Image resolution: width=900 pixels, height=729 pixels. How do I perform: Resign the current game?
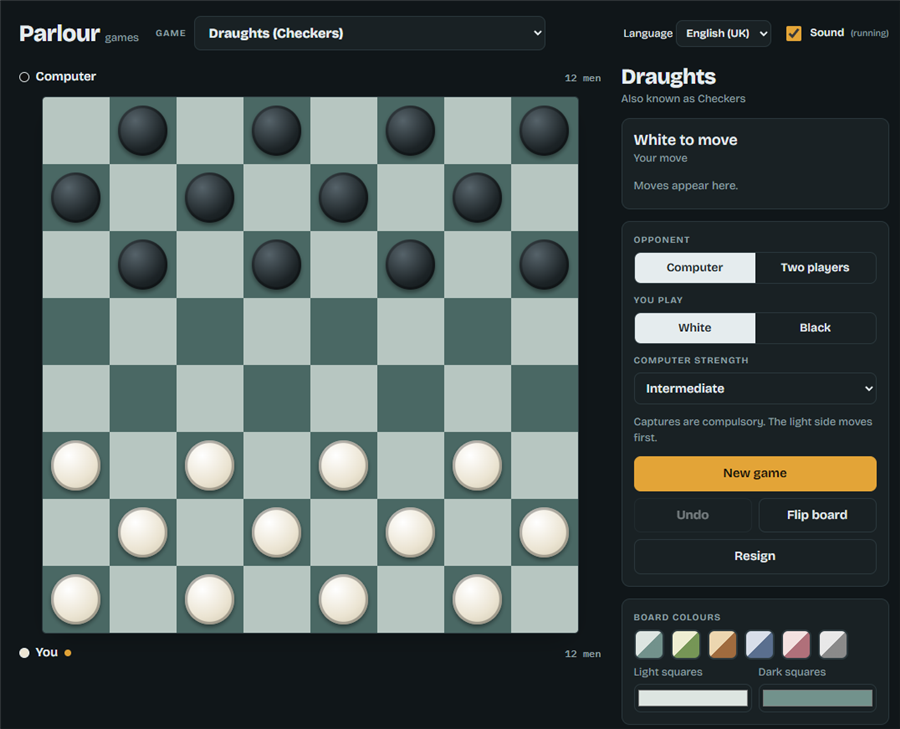pos(755,556)
